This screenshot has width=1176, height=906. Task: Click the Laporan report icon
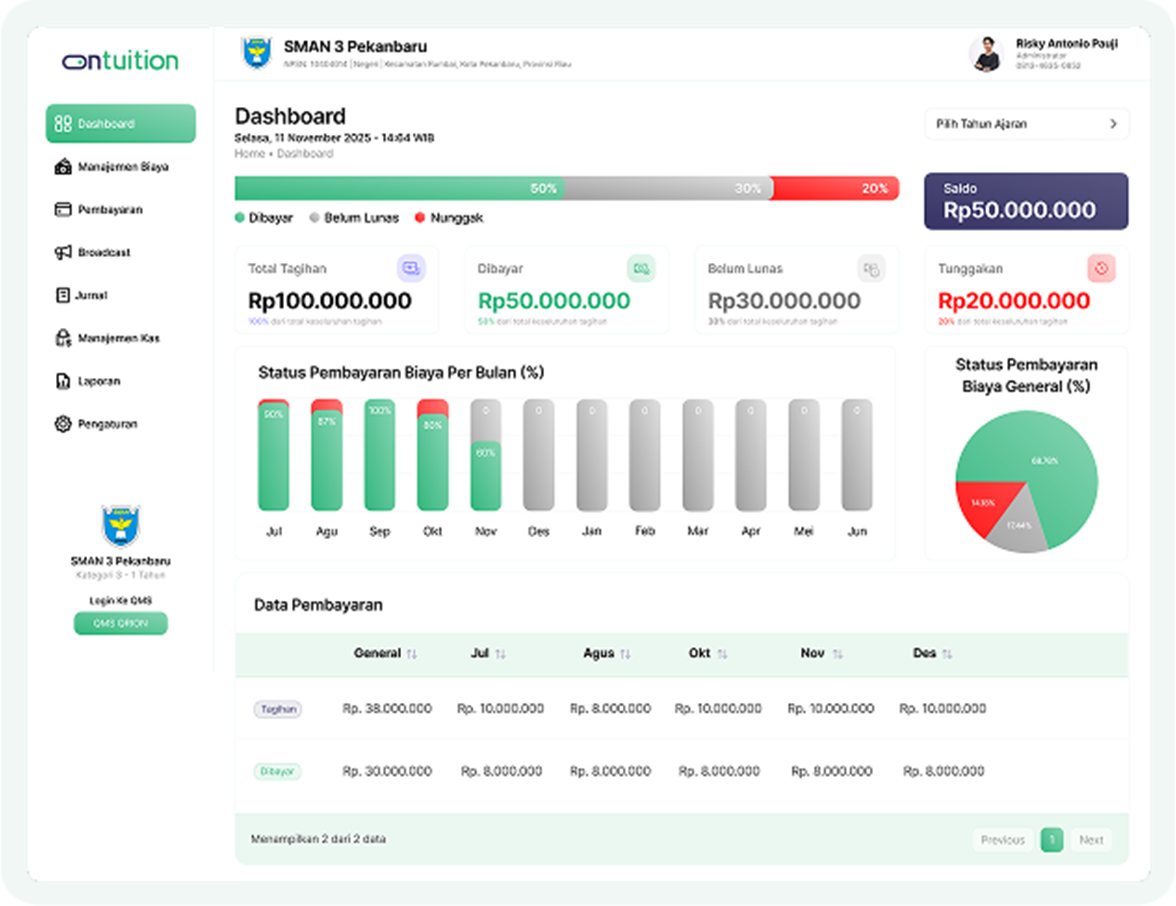(63, 382)
